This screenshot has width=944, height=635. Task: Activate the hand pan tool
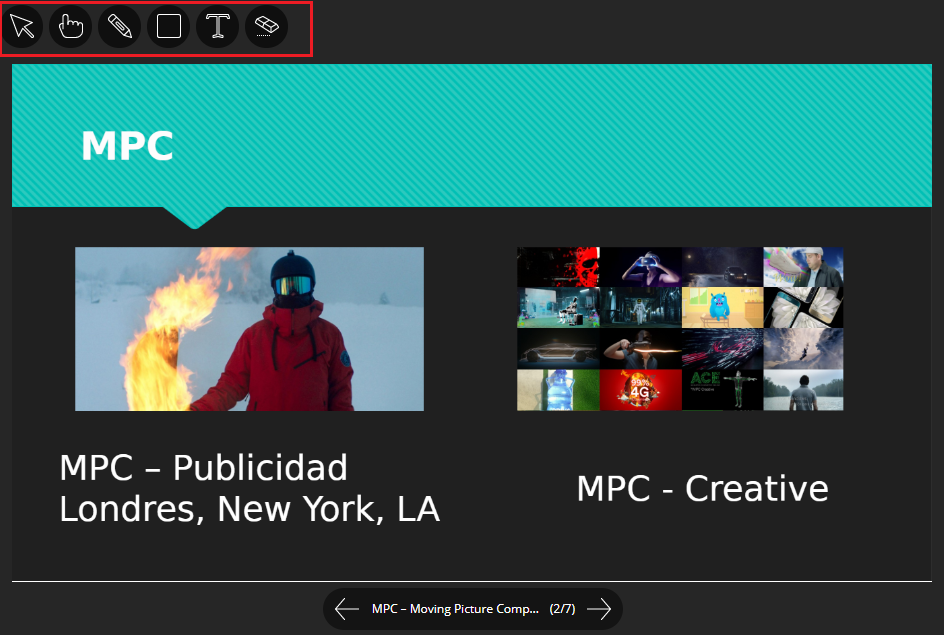pos(70,26)
